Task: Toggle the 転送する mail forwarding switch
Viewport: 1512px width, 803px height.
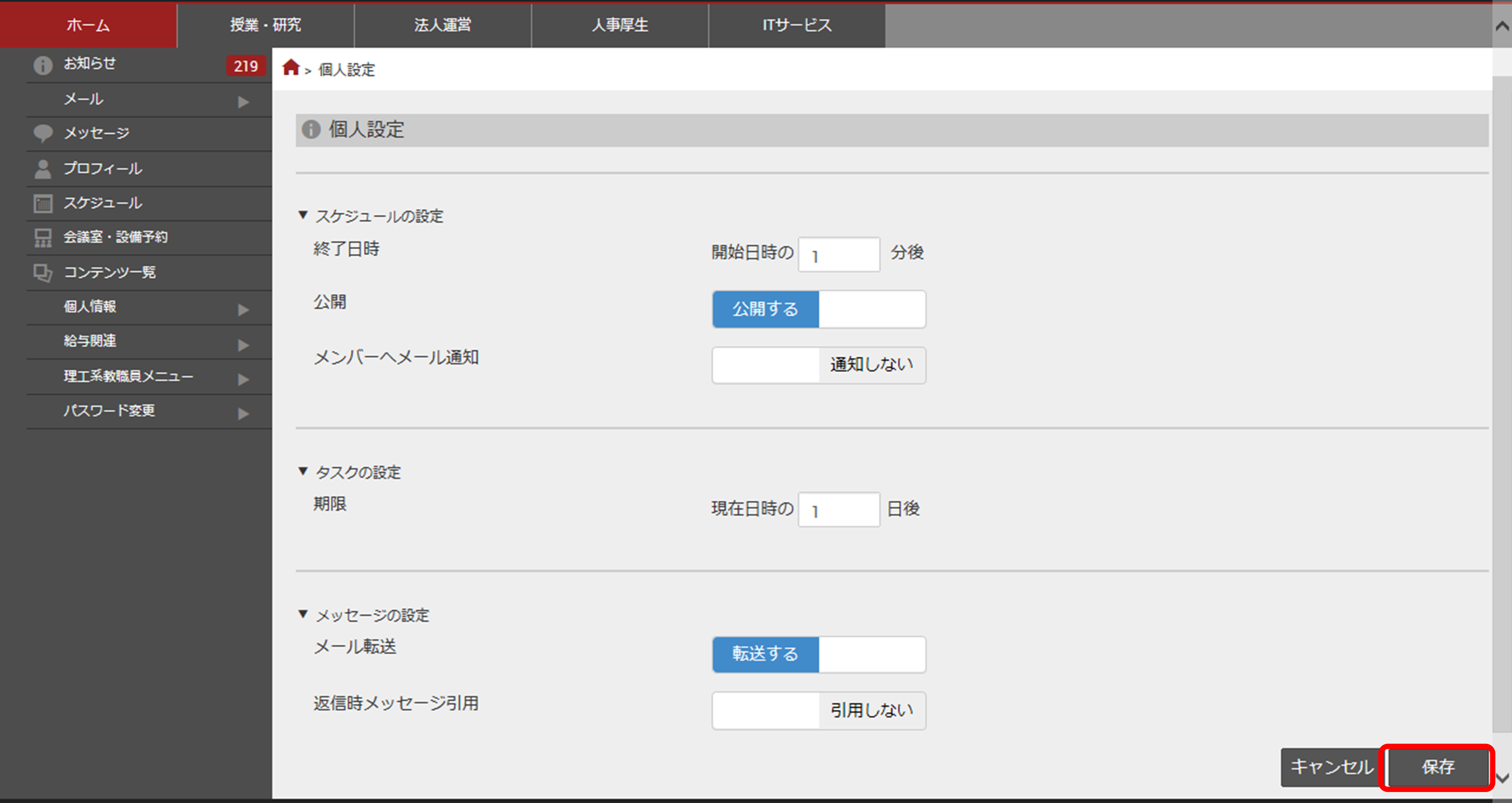Action: [819, 654]
